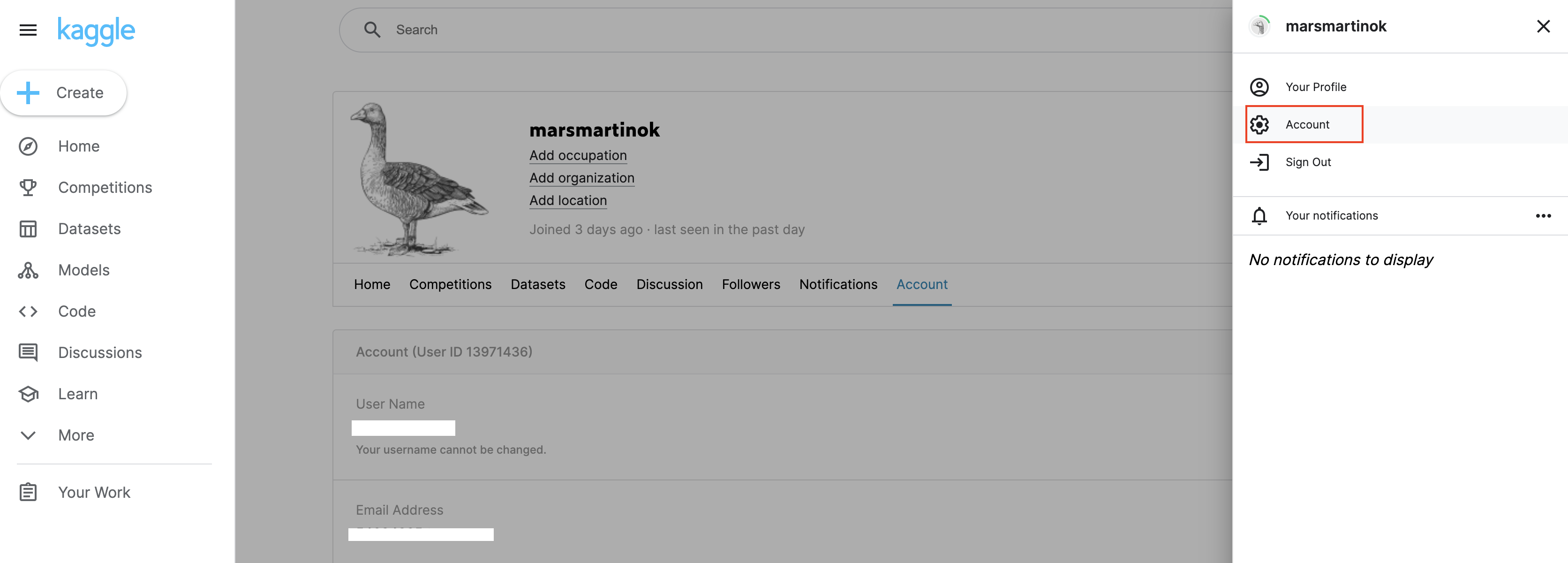This screenshot has height=563, width=1568.
Task: Click into the Search field
Action: point(731,30)
